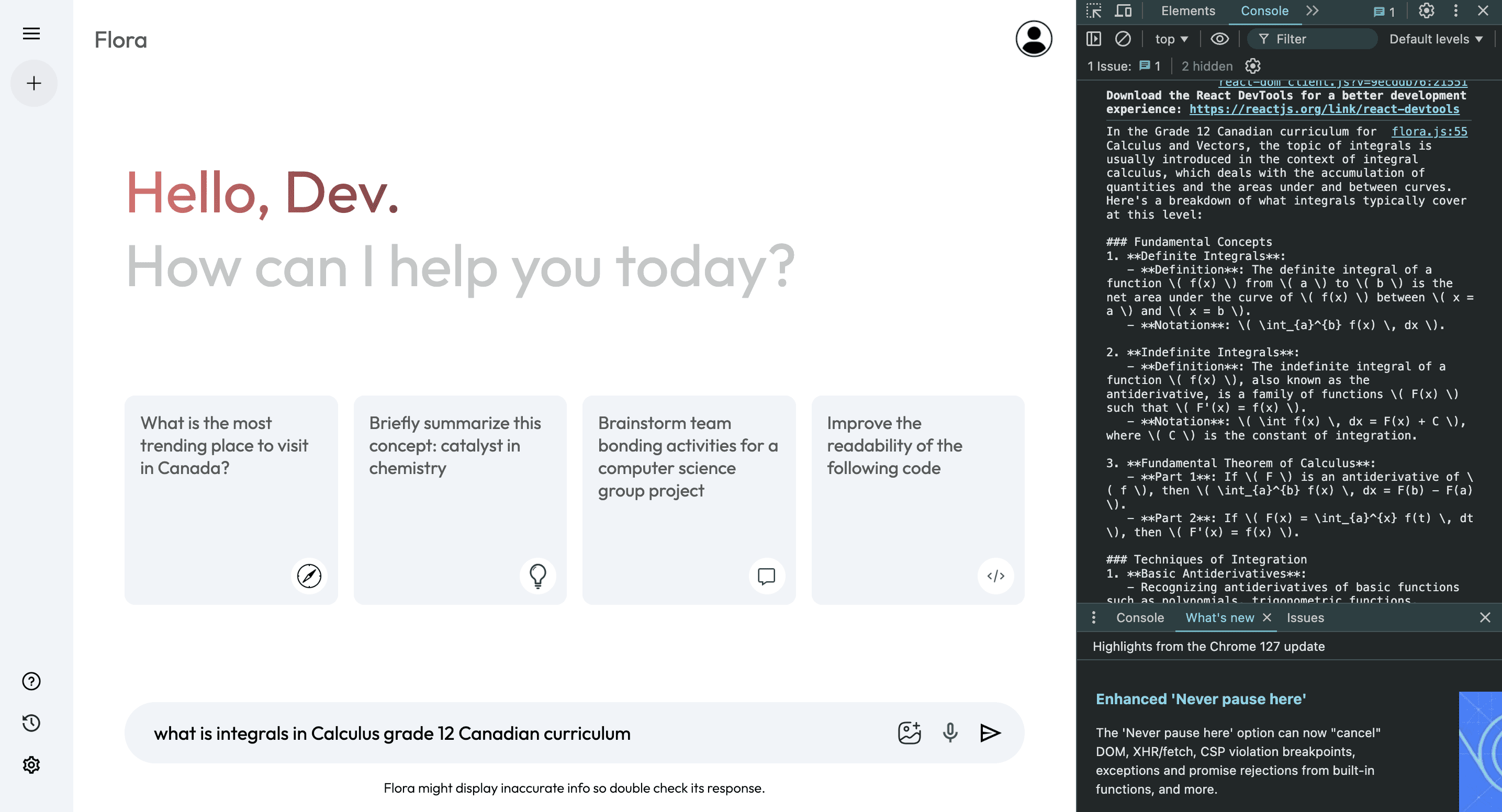
Task: Switch to the Elements tab
Action: coord(1187,11)
